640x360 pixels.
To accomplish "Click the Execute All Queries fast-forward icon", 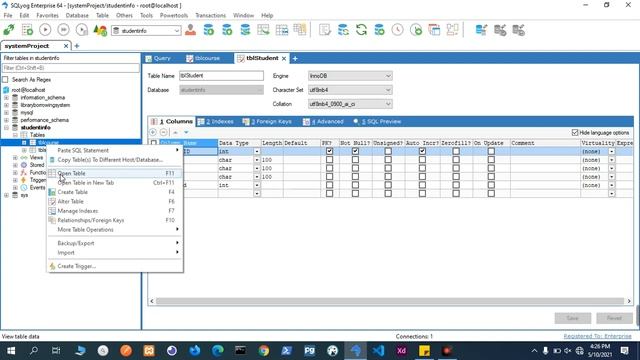I will (63, 30).
